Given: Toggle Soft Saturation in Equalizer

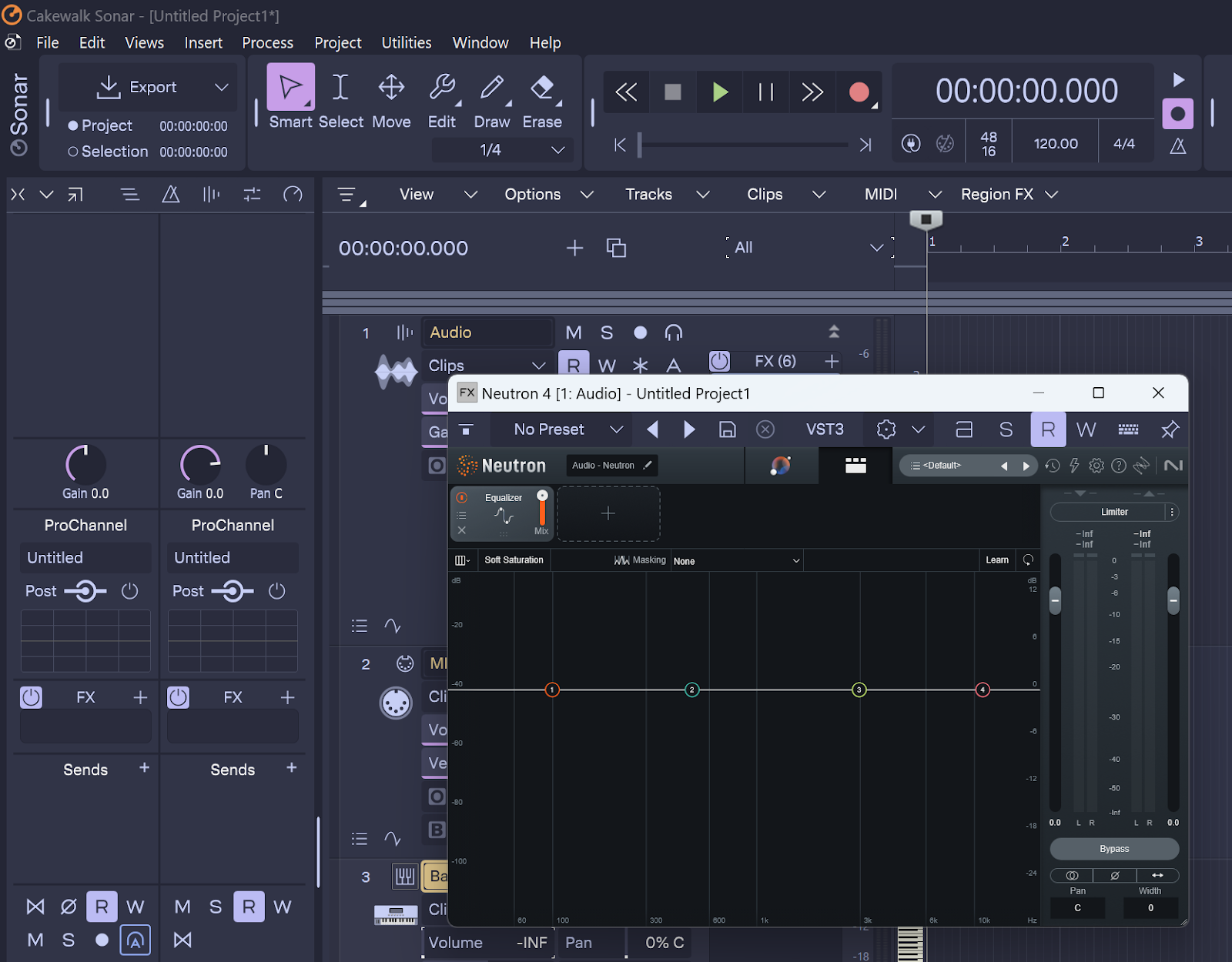Looking at the screenshot, I should coord(514,560).
